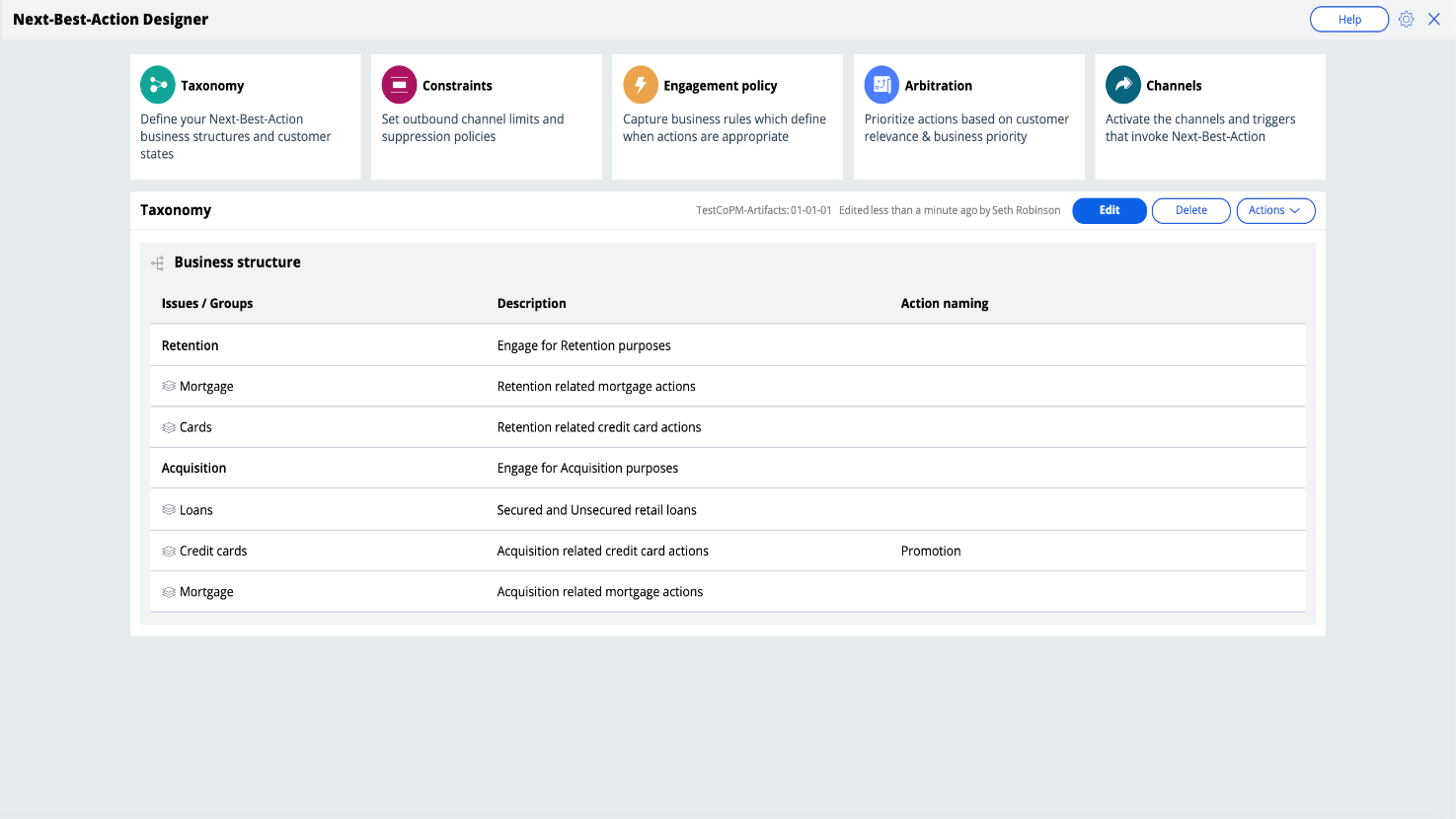Select the Retention issue row
This screenshot has height=819, width=1456.
pos(191,345)
